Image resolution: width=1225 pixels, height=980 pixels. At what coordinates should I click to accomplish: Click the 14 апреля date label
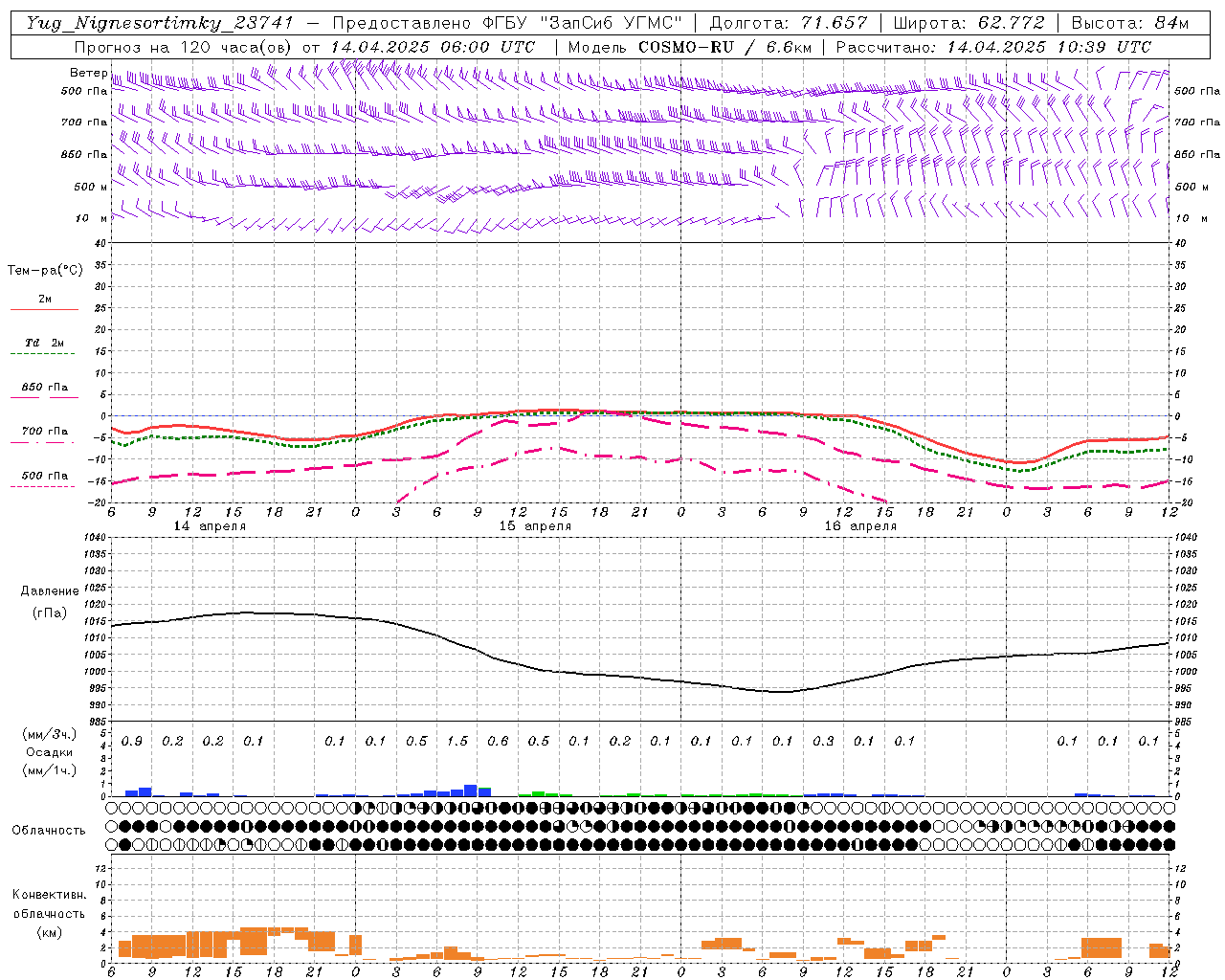(210, 525)
